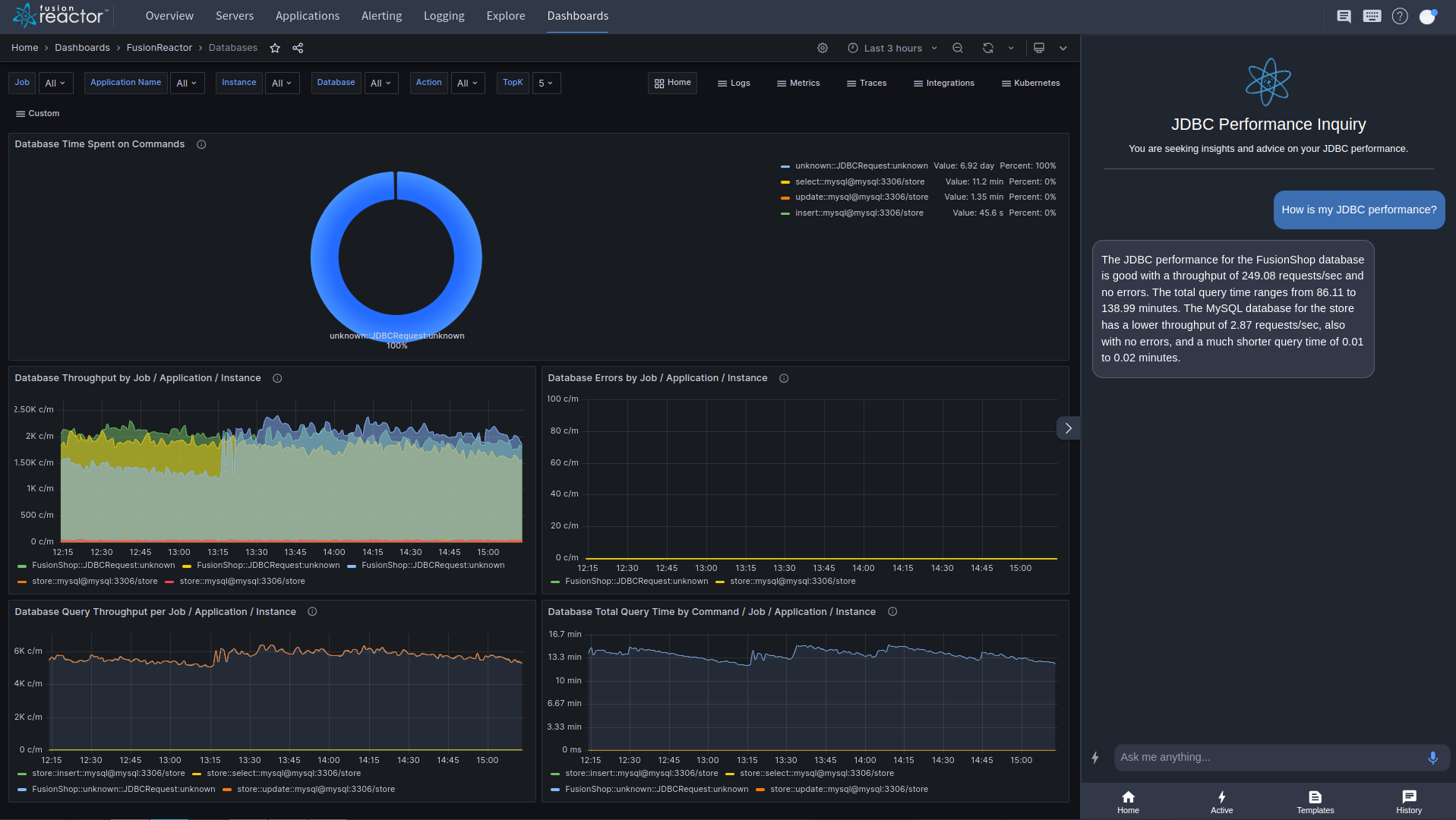Open the Servers menu
The image size is (1456, 820).
tap(235, 16)
